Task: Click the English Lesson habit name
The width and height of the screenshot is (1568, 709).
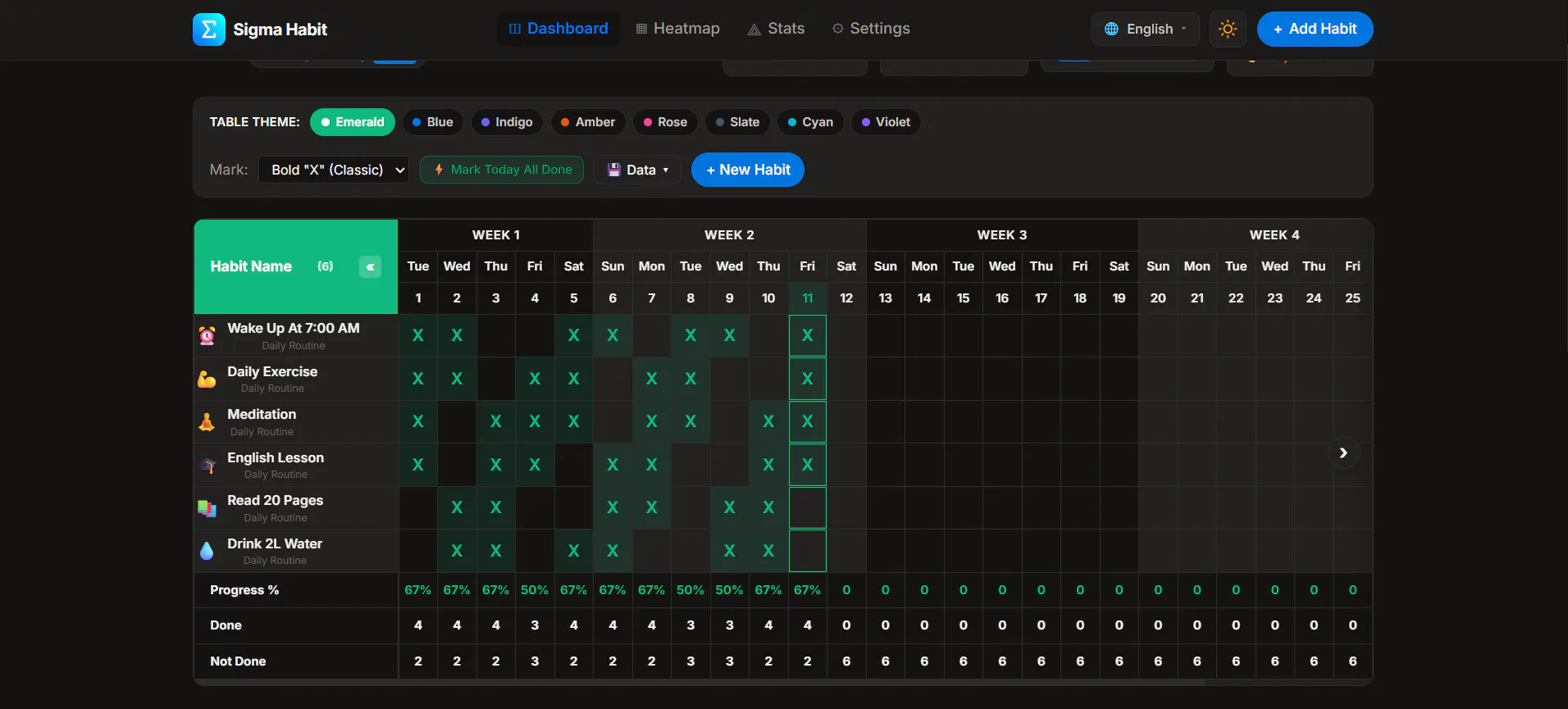Action: [276, 457]
